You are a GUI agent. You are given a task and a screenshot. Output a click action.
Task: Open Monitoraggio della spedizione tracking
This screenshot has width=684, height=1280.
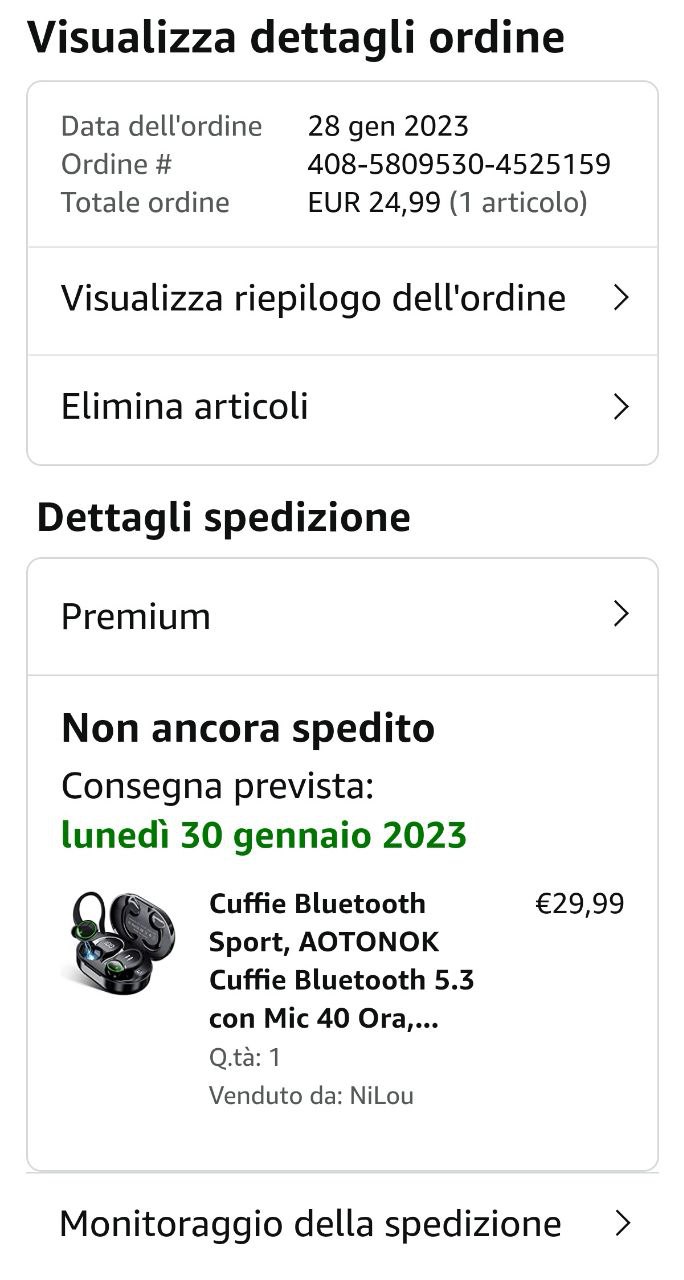(342, 1224)
